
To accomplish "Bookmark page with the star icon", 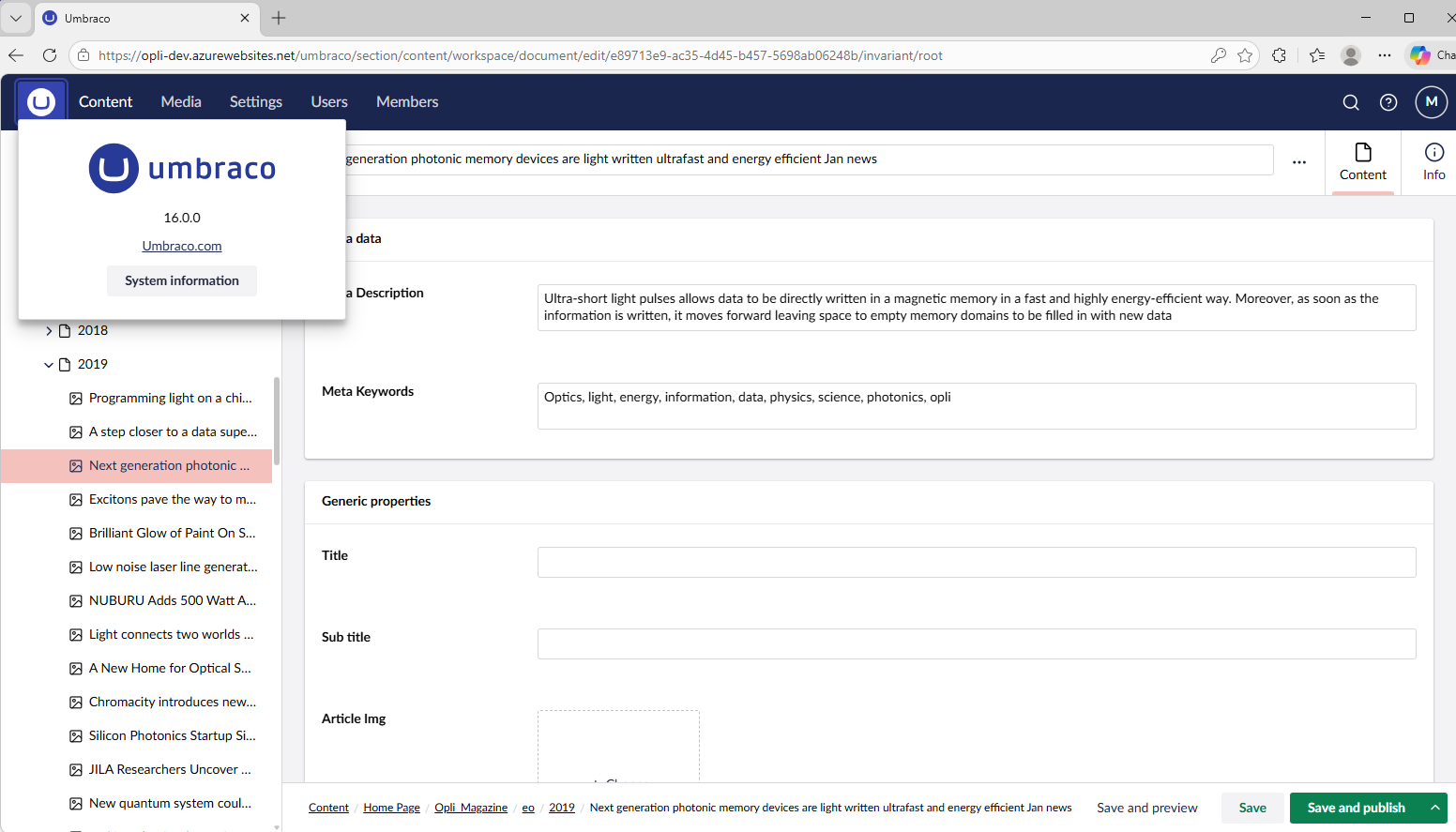I will (1245, 55).
